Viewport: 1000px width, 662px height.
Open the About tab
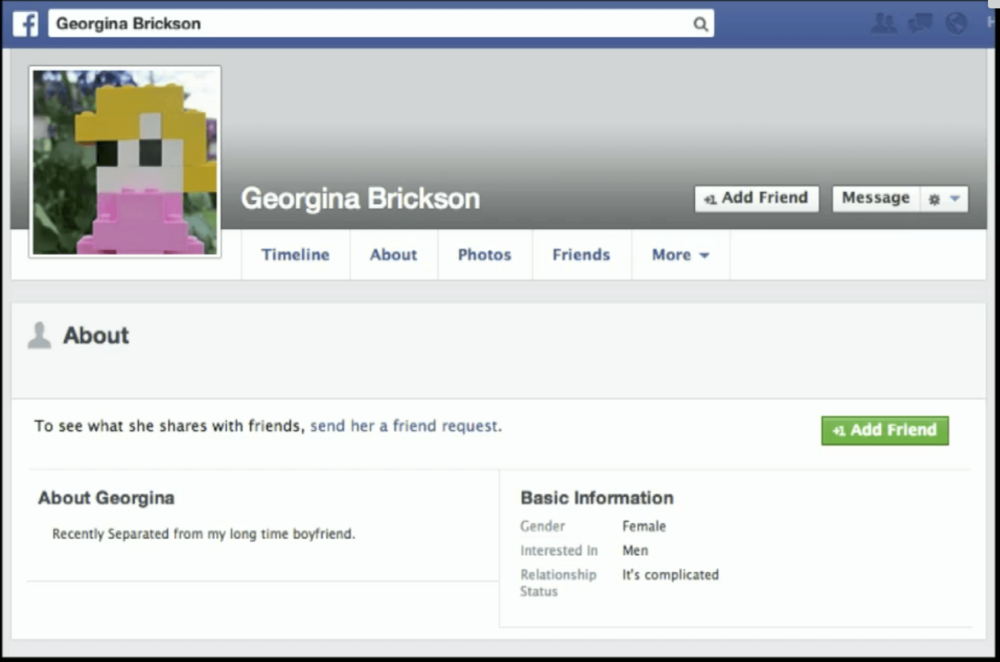pyautogui.click(x=393, y=255)
